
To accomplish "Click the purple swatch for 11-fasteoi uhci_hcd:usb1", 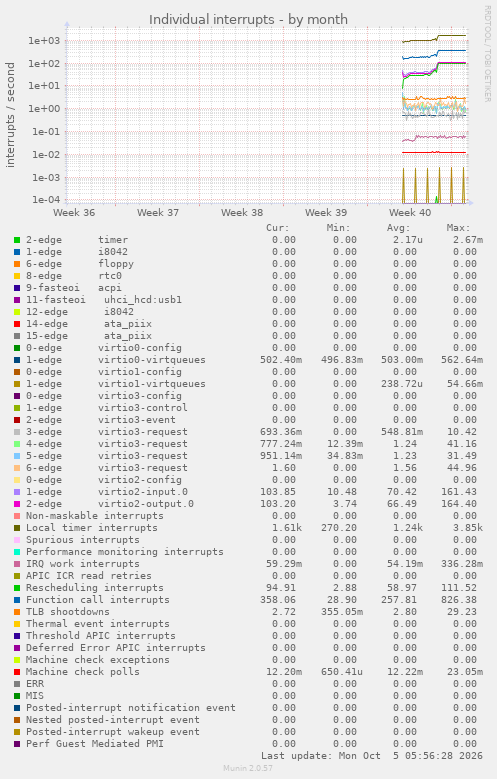I will point(17,300).
